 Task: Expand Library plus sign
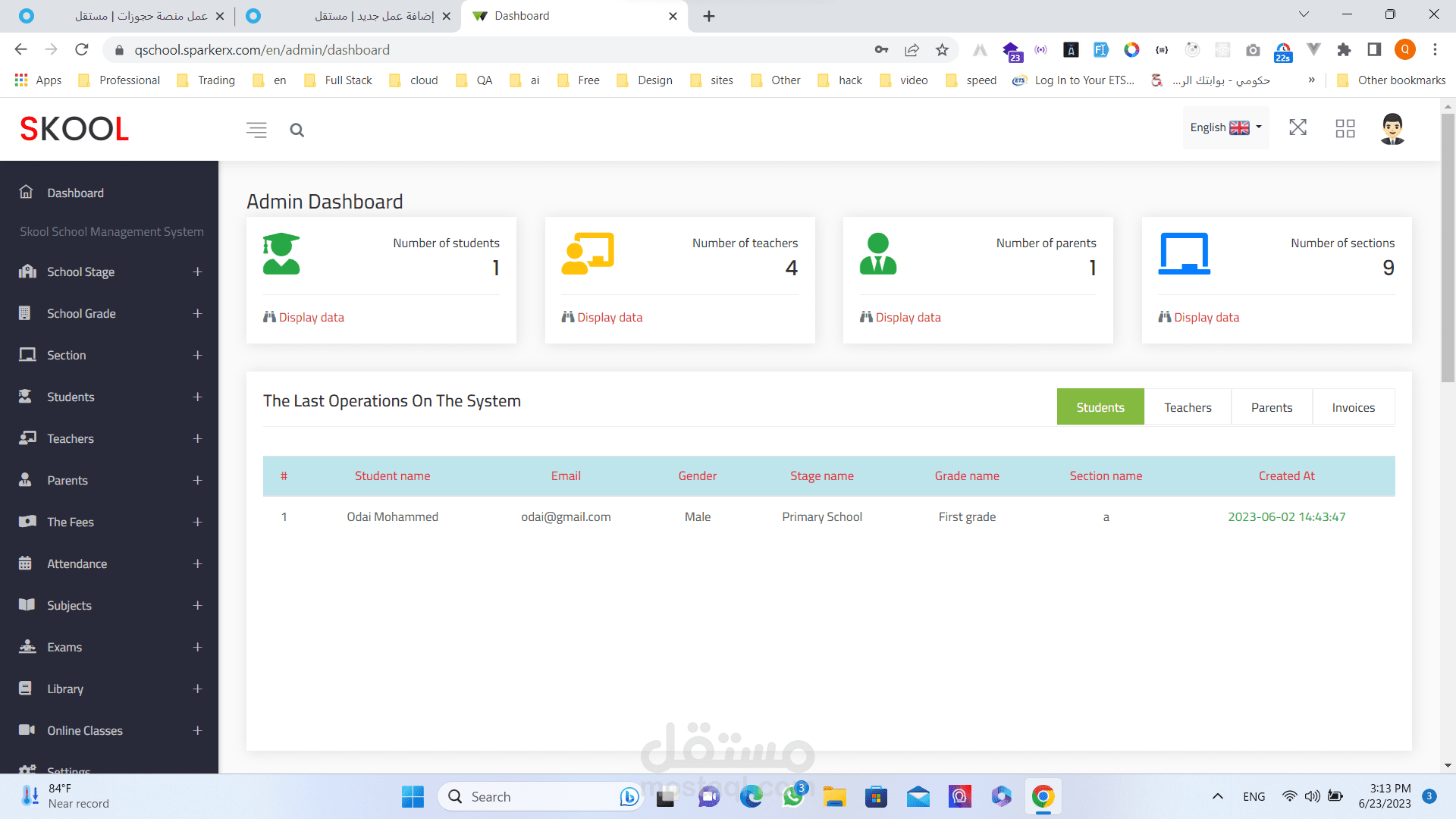tap(197, 689)
